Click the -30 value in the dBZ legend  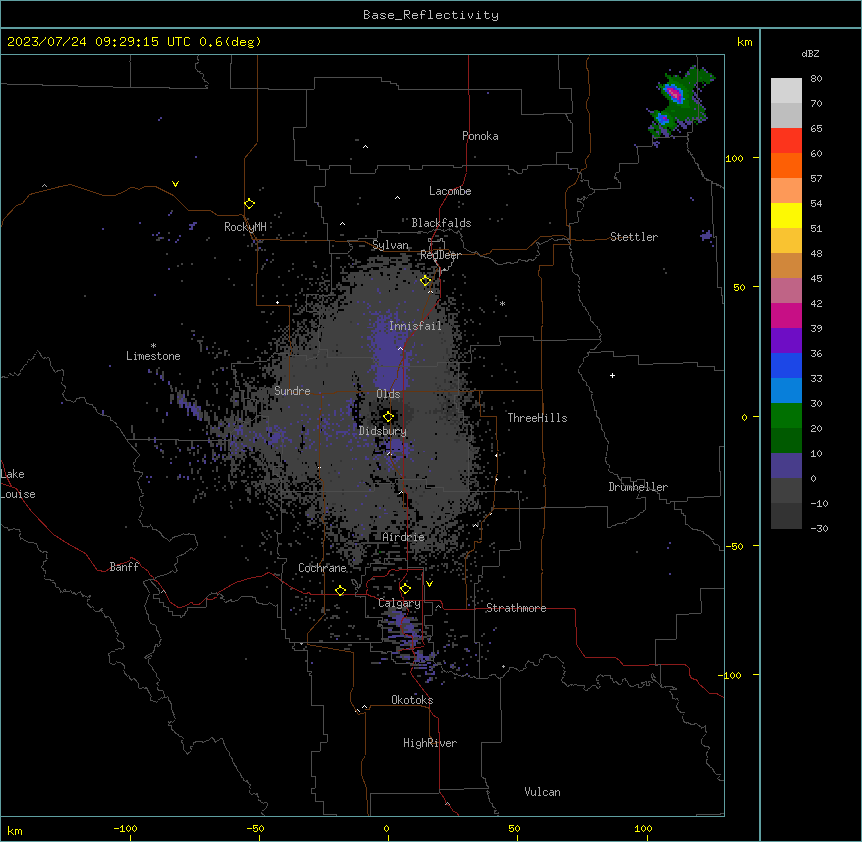[x=819, y=529]
